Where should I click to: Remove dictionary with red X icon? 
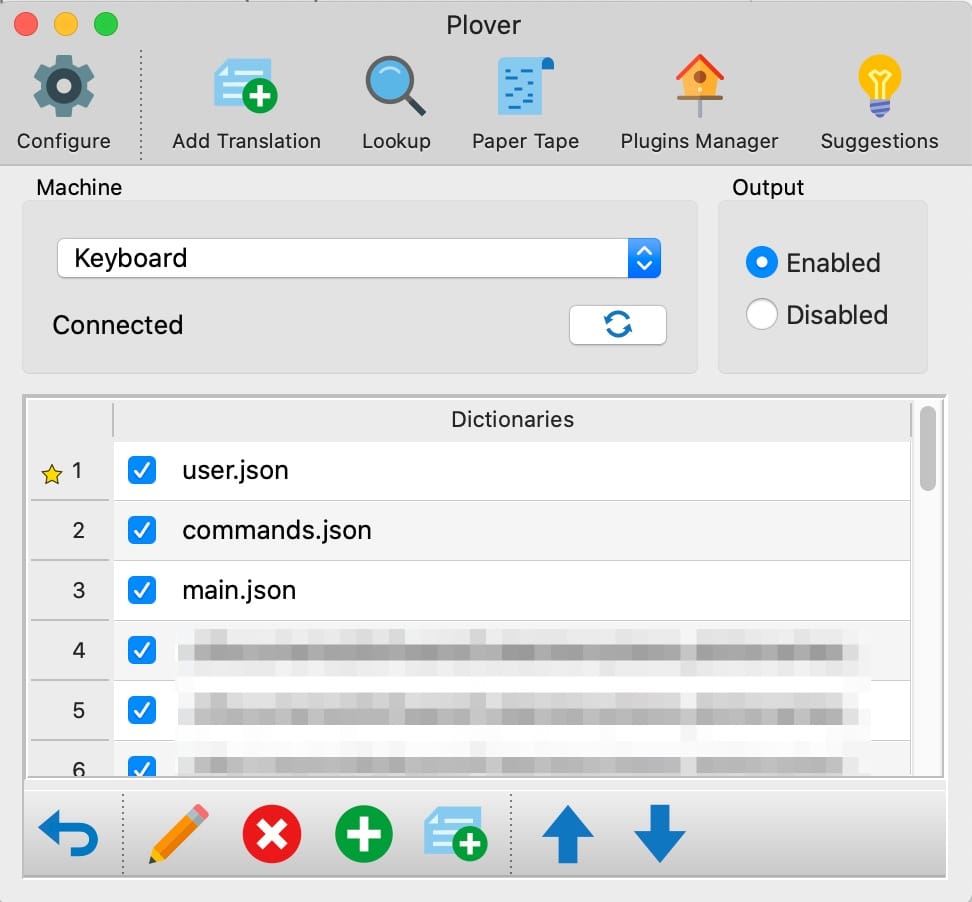point(271,833)
